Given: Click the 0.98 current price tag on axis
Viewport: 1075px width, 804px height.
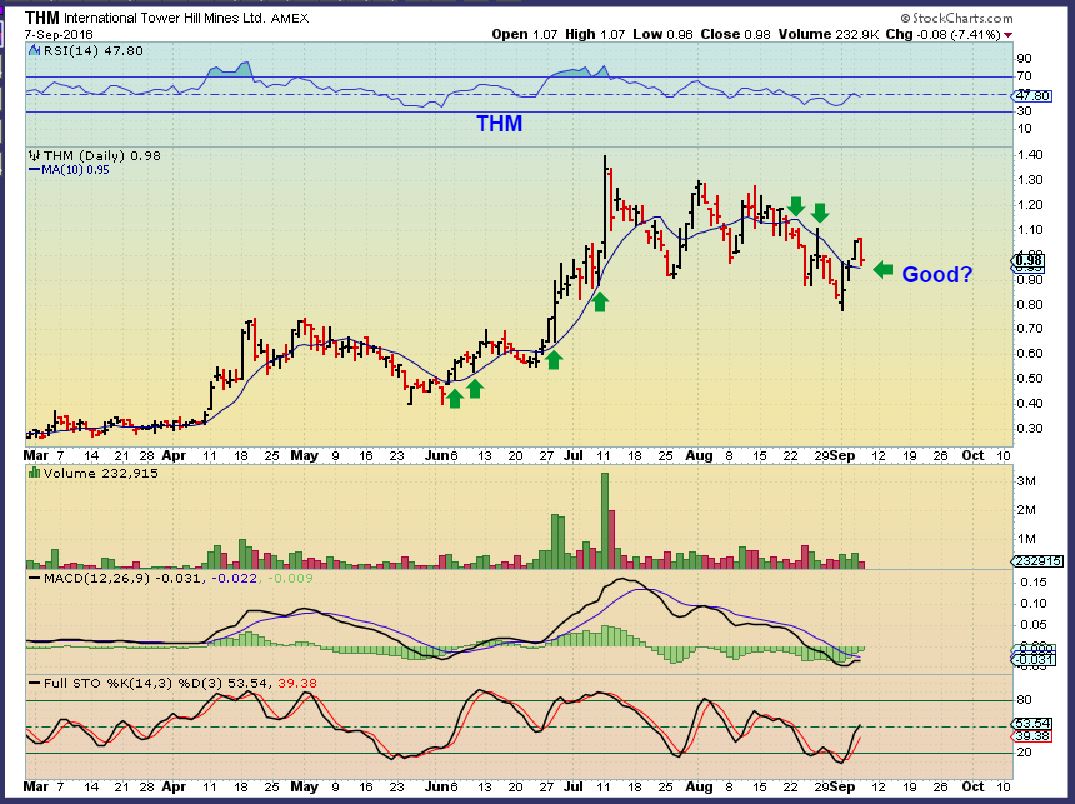Looking at the screenshot, I should point(1029,262).
